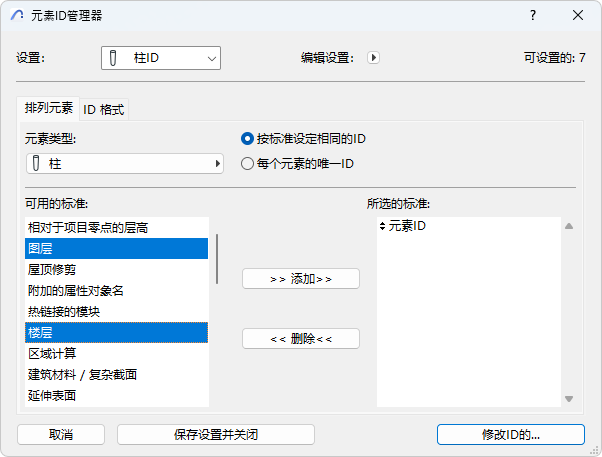The height and width of the screenshot is (457, 602).
Task: Select 每个元素的唯一ID radio option
Action: tap(247, 163)
